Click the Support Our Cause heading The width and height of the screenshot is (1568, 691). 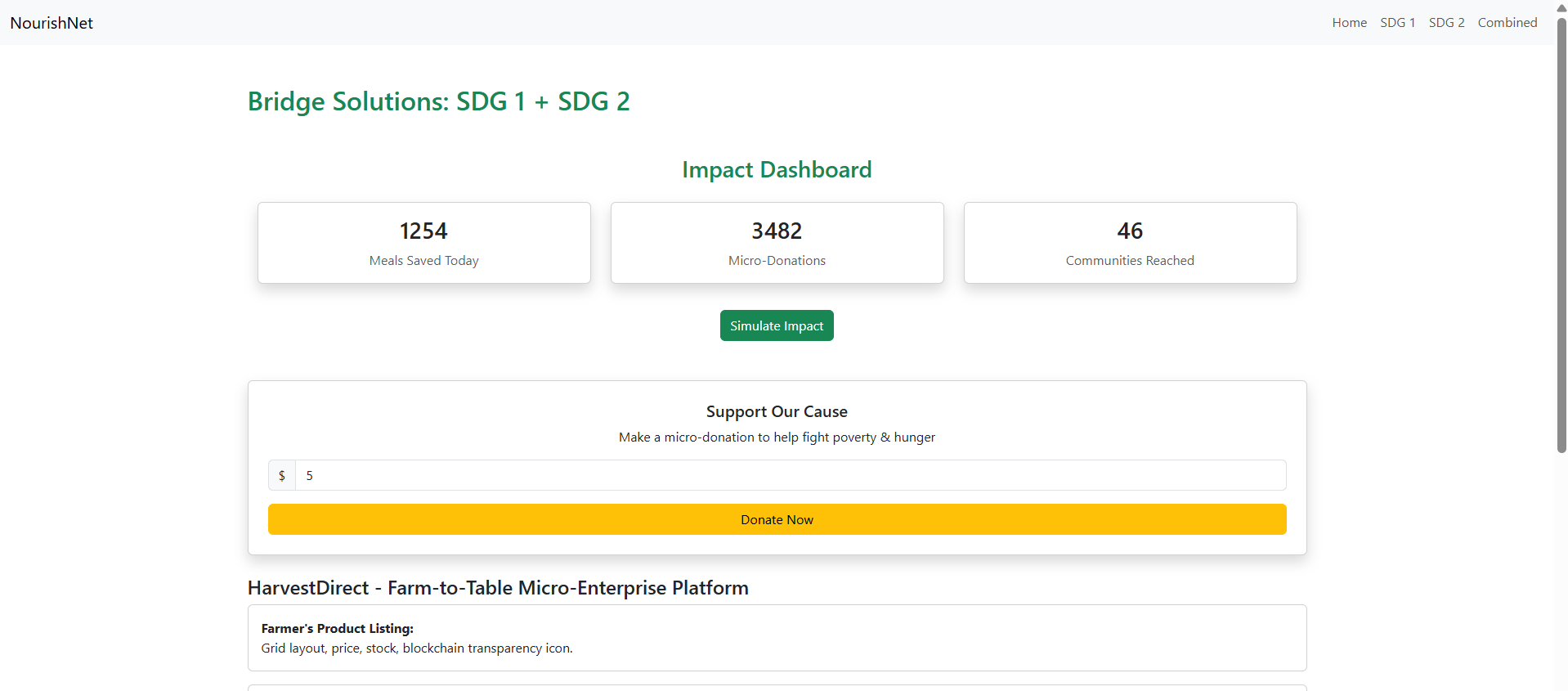(777, 411)
